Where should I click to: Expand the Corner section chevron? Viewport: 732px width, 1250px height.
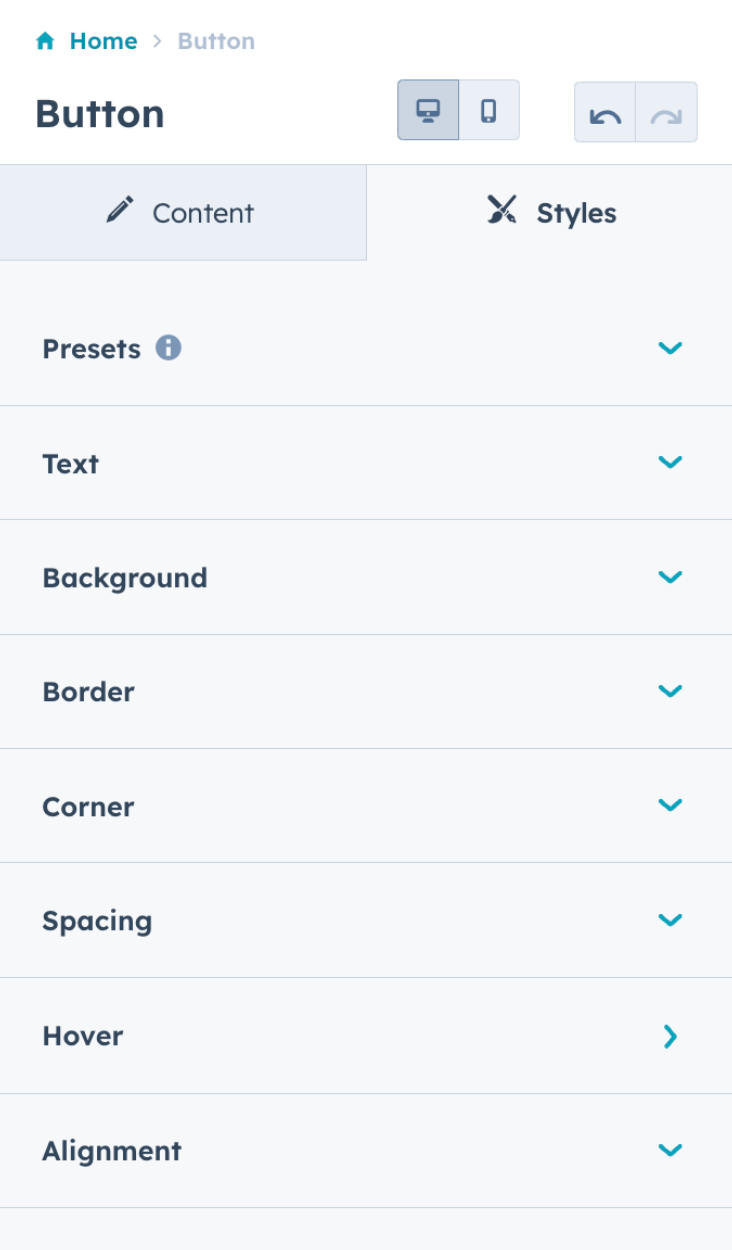pyautogui.click(x=670, y=805)
